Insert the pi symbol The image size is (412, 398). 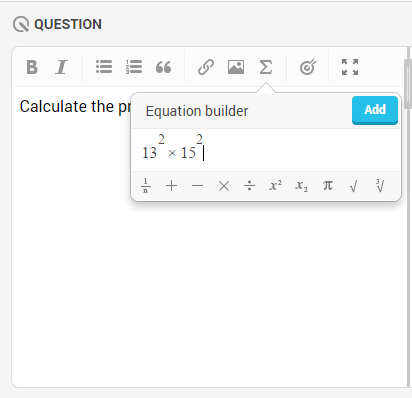tap(328, 185)
